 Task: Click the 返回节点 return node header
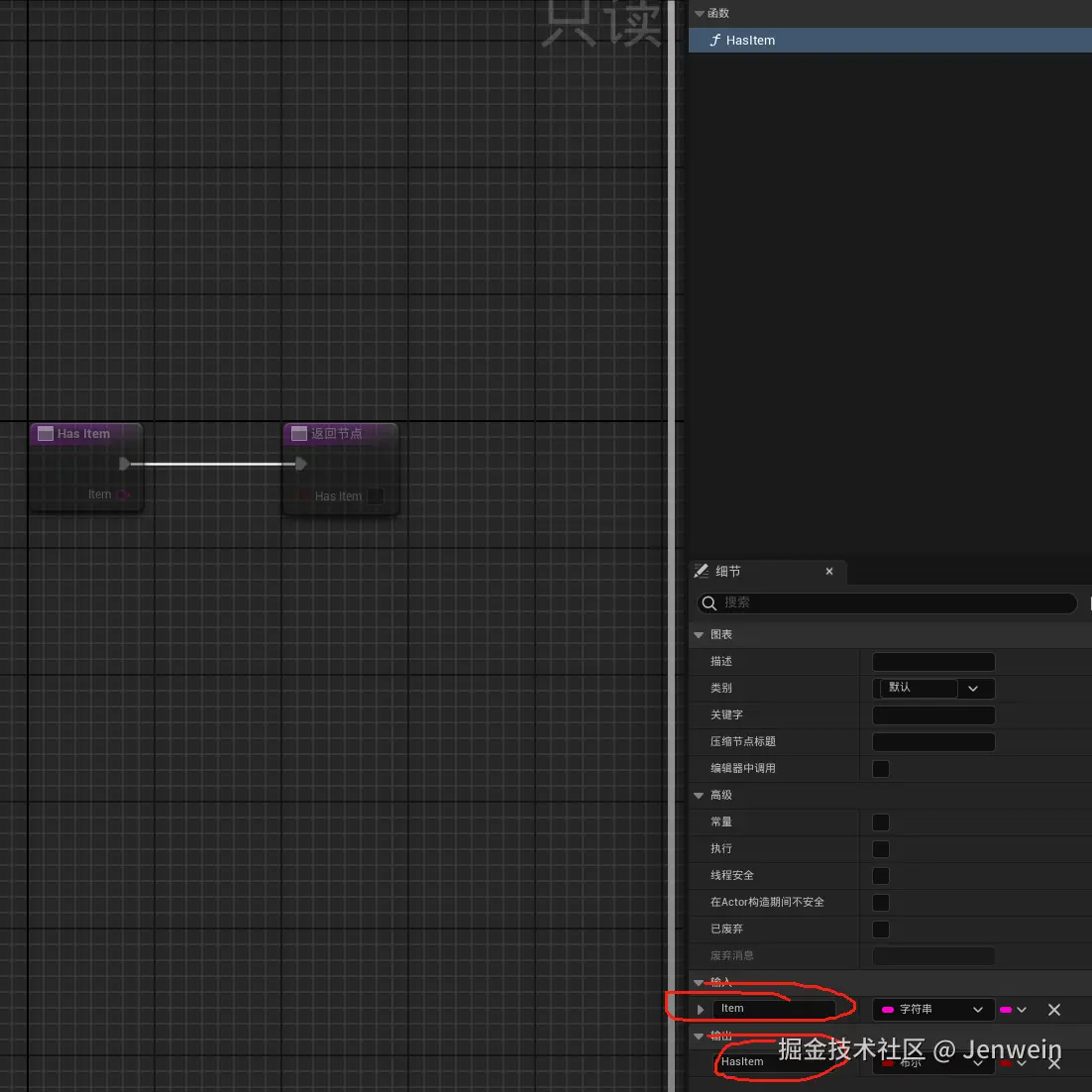coord(341,433)
